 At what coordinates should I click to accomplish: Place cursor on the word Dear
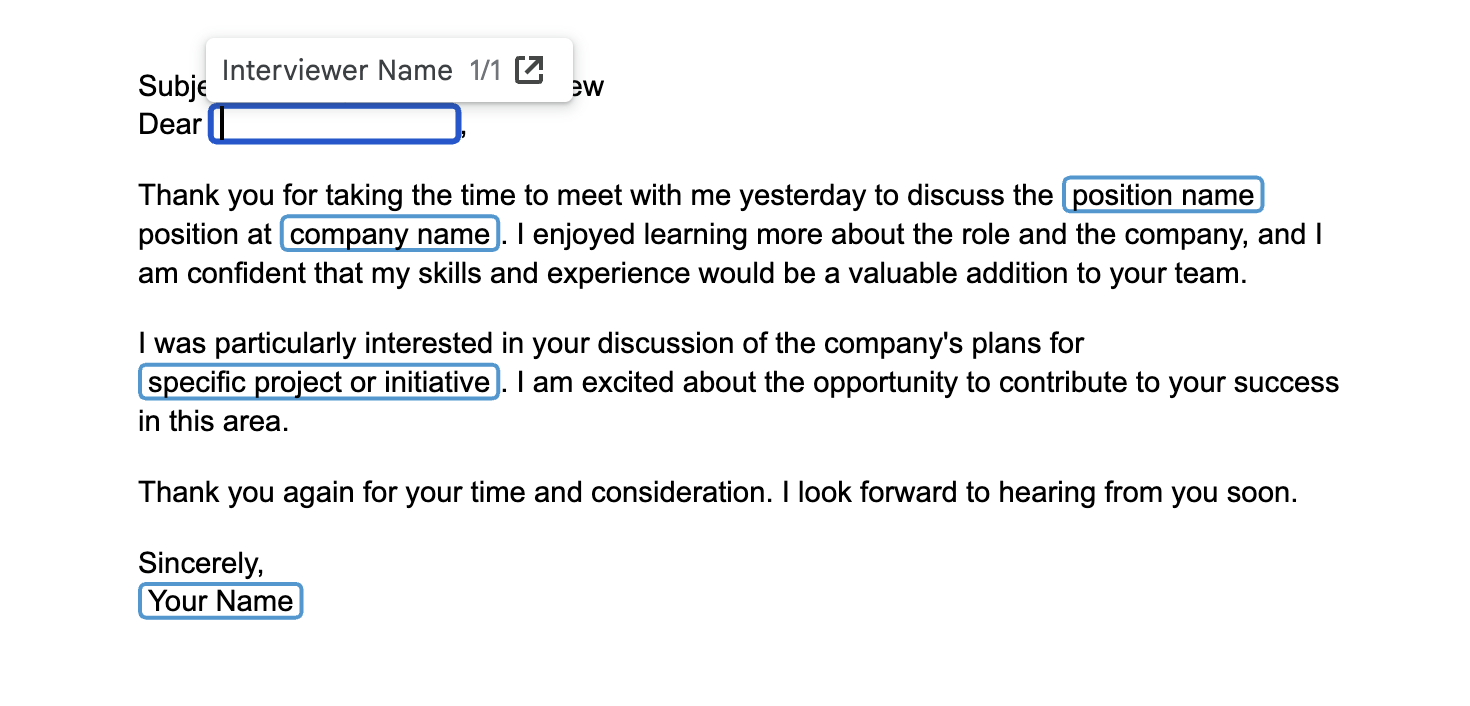pos(170,125)
